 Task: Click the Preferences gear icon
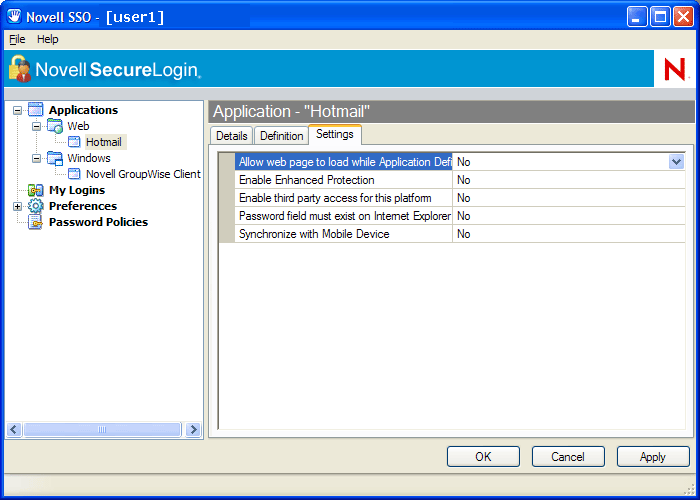35,206
